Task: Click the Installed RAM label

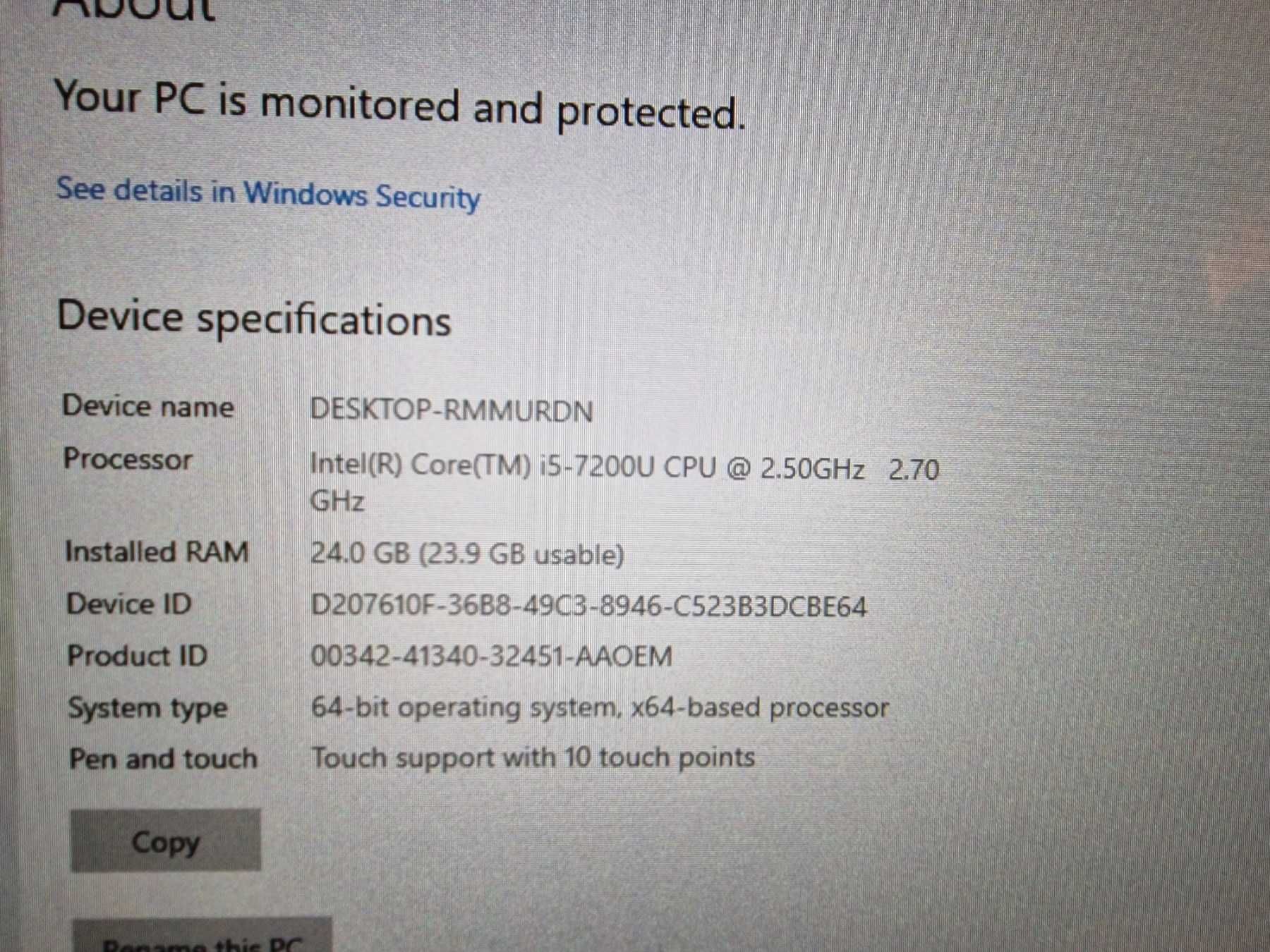Action: coord(157,551)
